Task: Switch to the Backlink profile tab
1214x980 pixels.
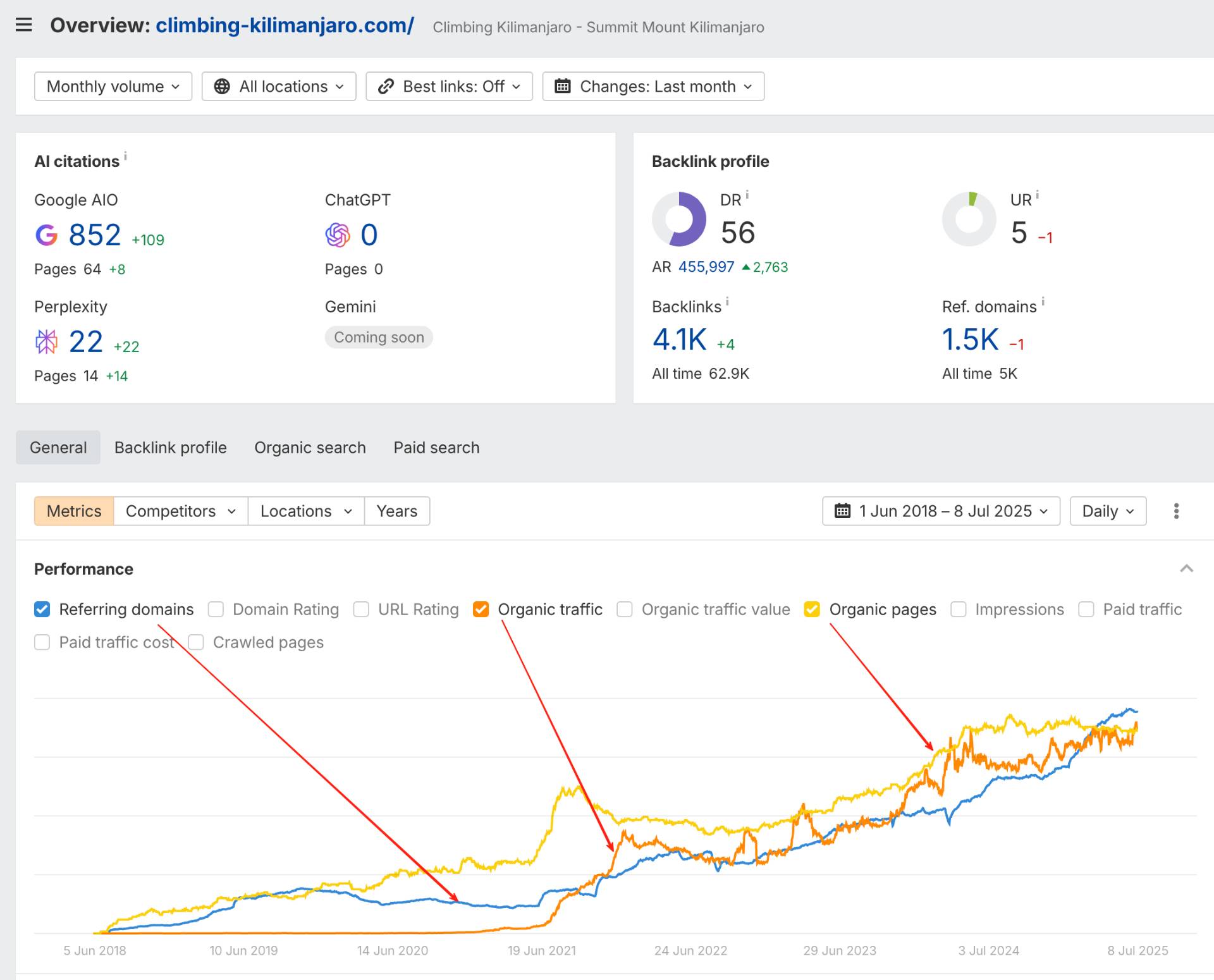Action: click(x=171, y=448)
